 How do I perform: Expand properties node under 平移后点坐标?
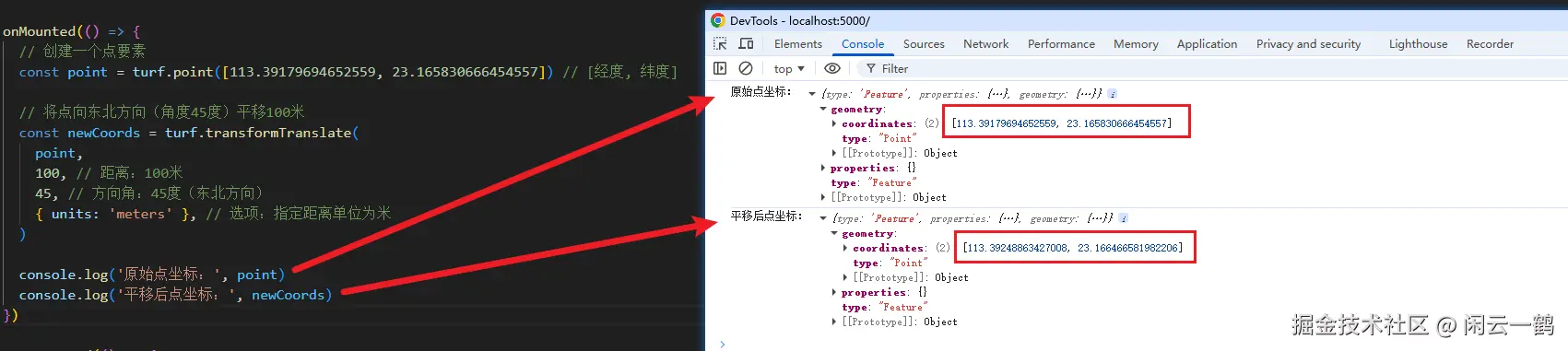834,292
